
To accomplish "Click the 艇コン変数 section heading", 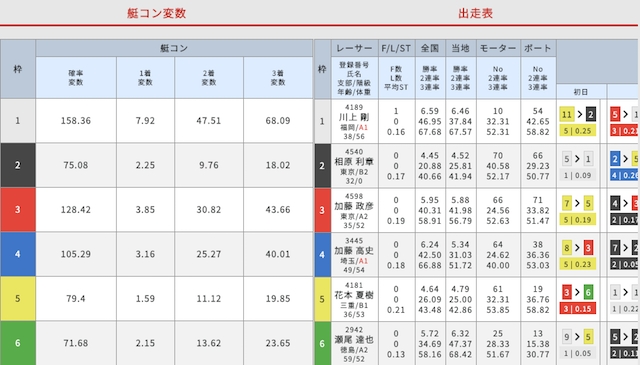I will point(157,13).
